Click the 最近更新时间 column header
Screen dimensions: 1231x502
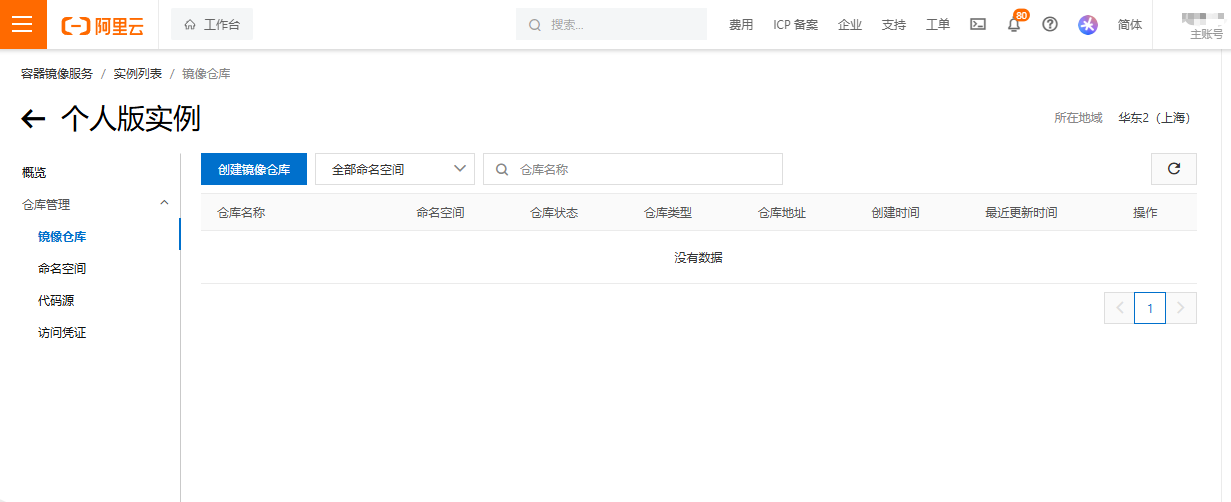(1021, 213)
